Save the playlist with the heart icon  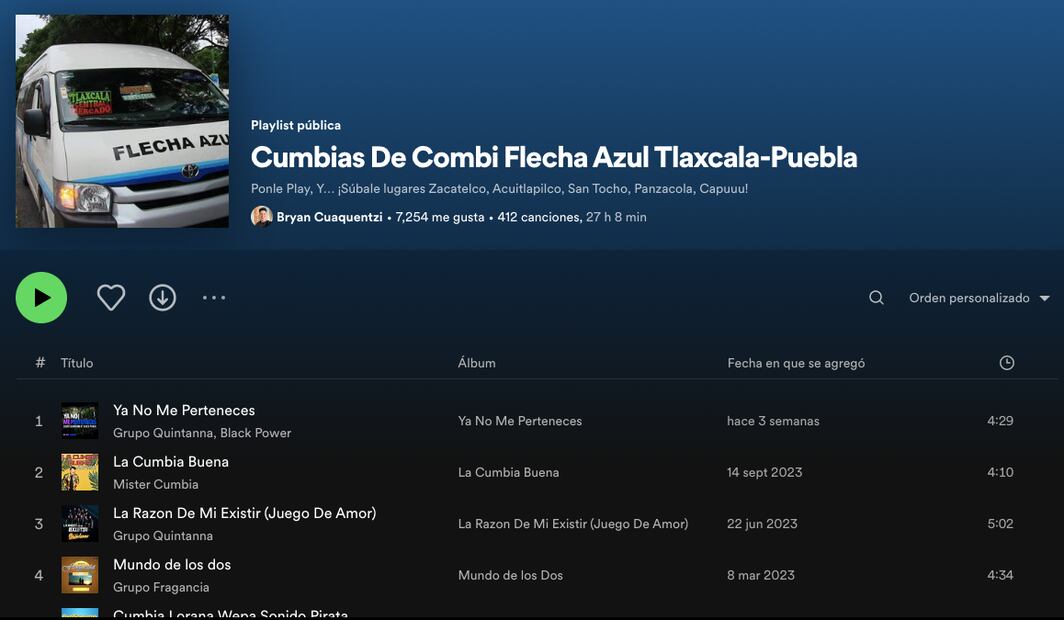[x=111, y=297]
